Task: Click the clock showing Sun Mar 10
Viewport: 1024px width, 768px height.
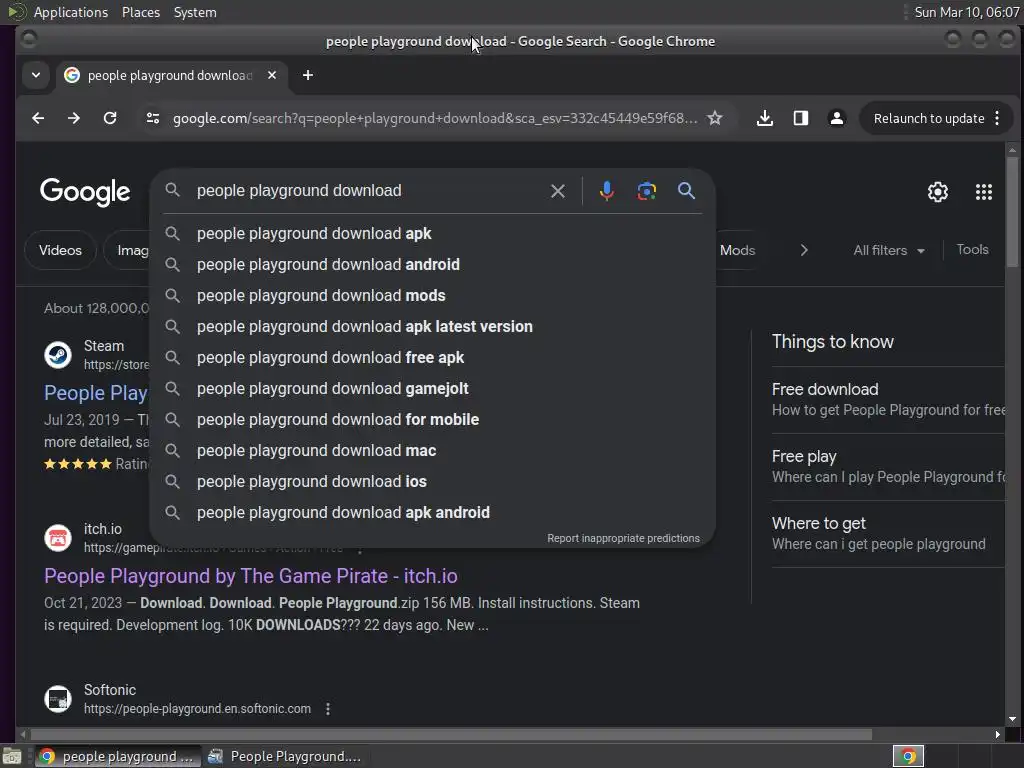Action: [966, 12]
